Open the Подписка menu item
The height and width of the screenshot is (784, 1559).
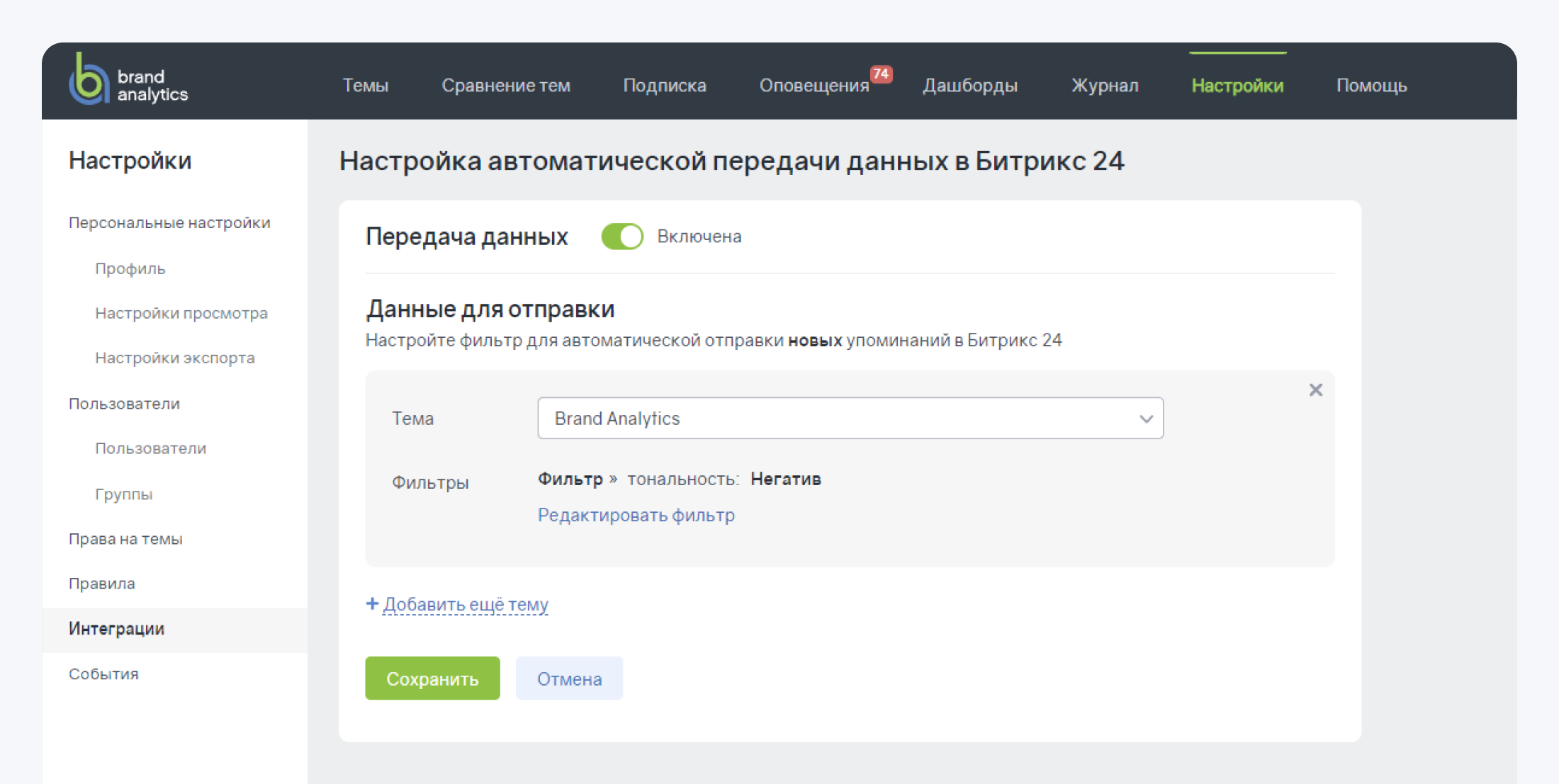pyautogui.click(x=665, y=86)
